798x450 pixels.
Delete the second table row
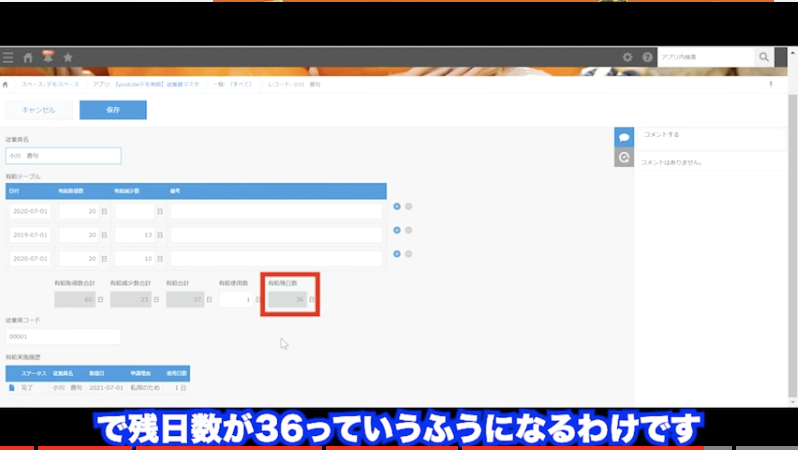pyautogui.click(x=409, y=230)
